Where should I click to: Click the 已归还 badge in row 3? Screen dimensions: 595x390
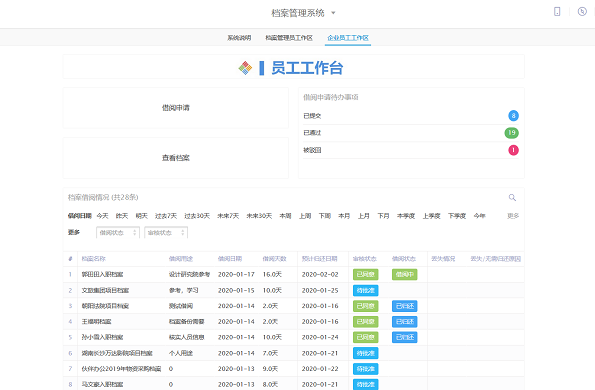(405, 306)
